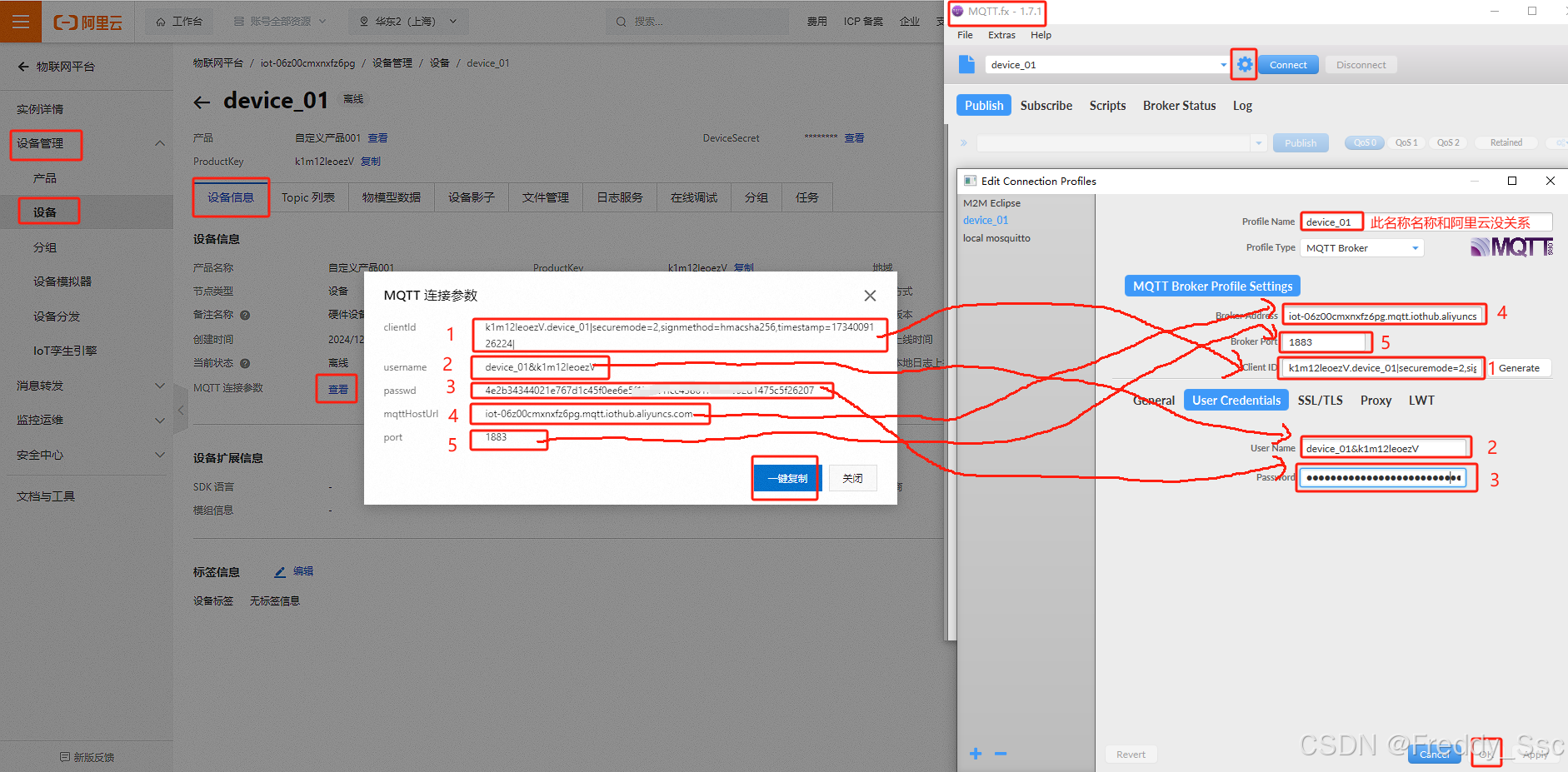The image size is (1568, 772).
Task: Toggle the Retained option
Action: pos(1506,142)
